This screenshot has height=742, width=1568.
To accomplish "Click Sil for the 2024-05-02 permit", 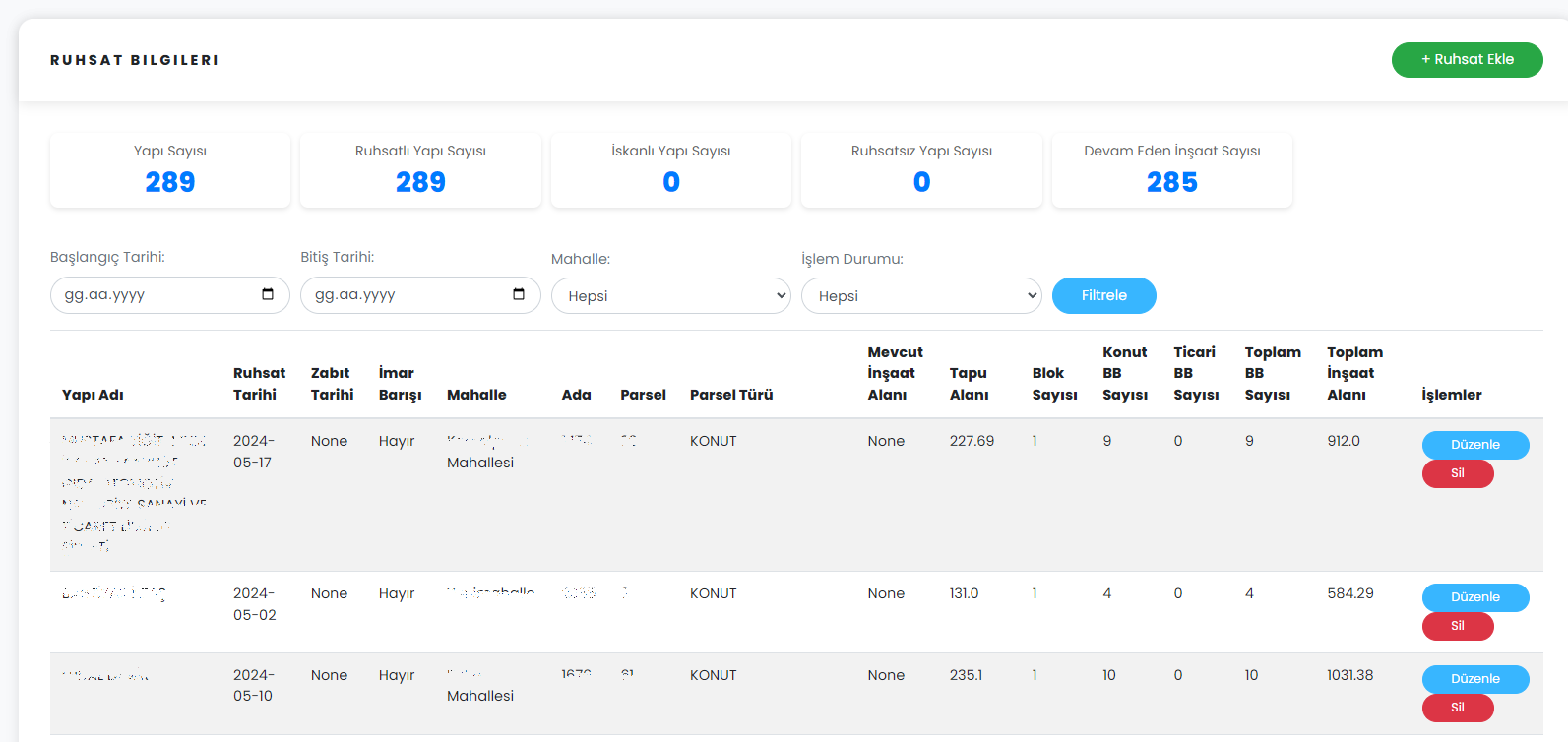I will coord(1457,626).
